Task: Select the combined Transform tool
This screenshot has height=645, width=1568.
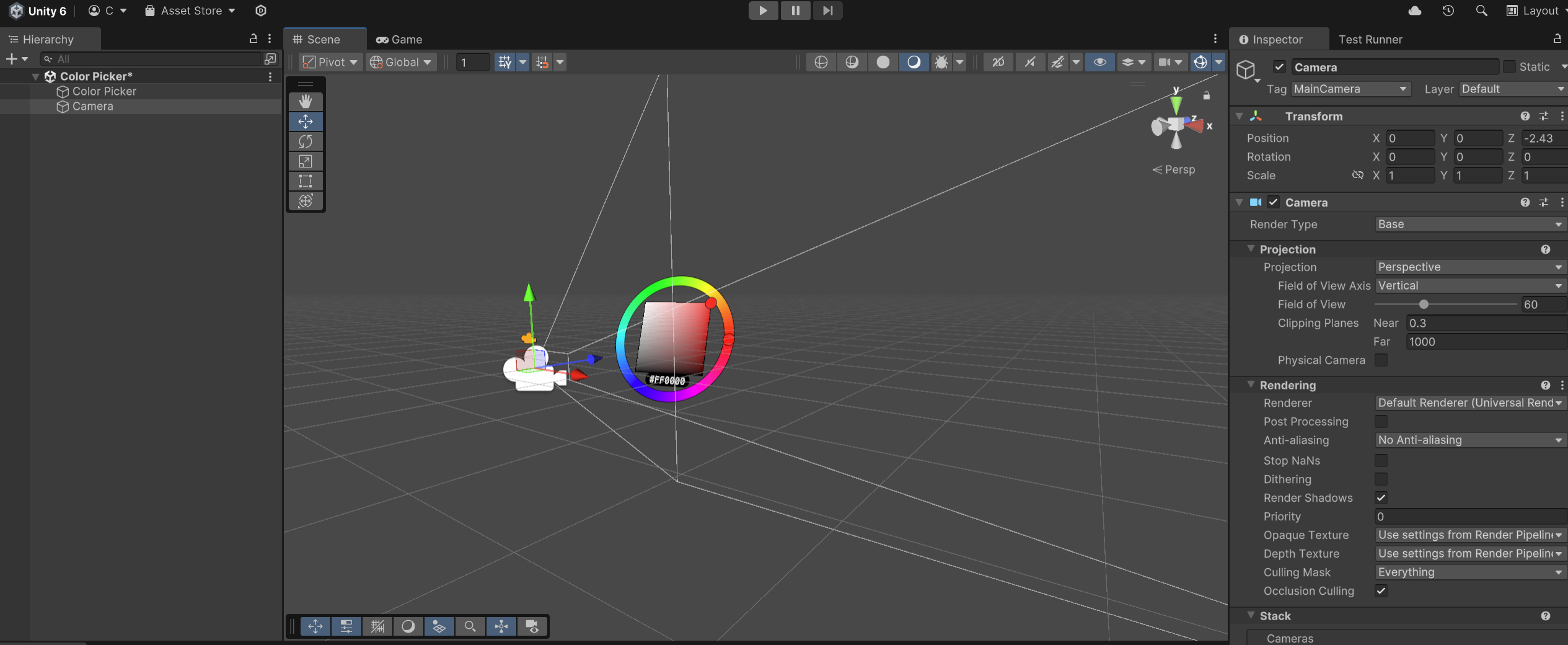Action: coord(306,201)
